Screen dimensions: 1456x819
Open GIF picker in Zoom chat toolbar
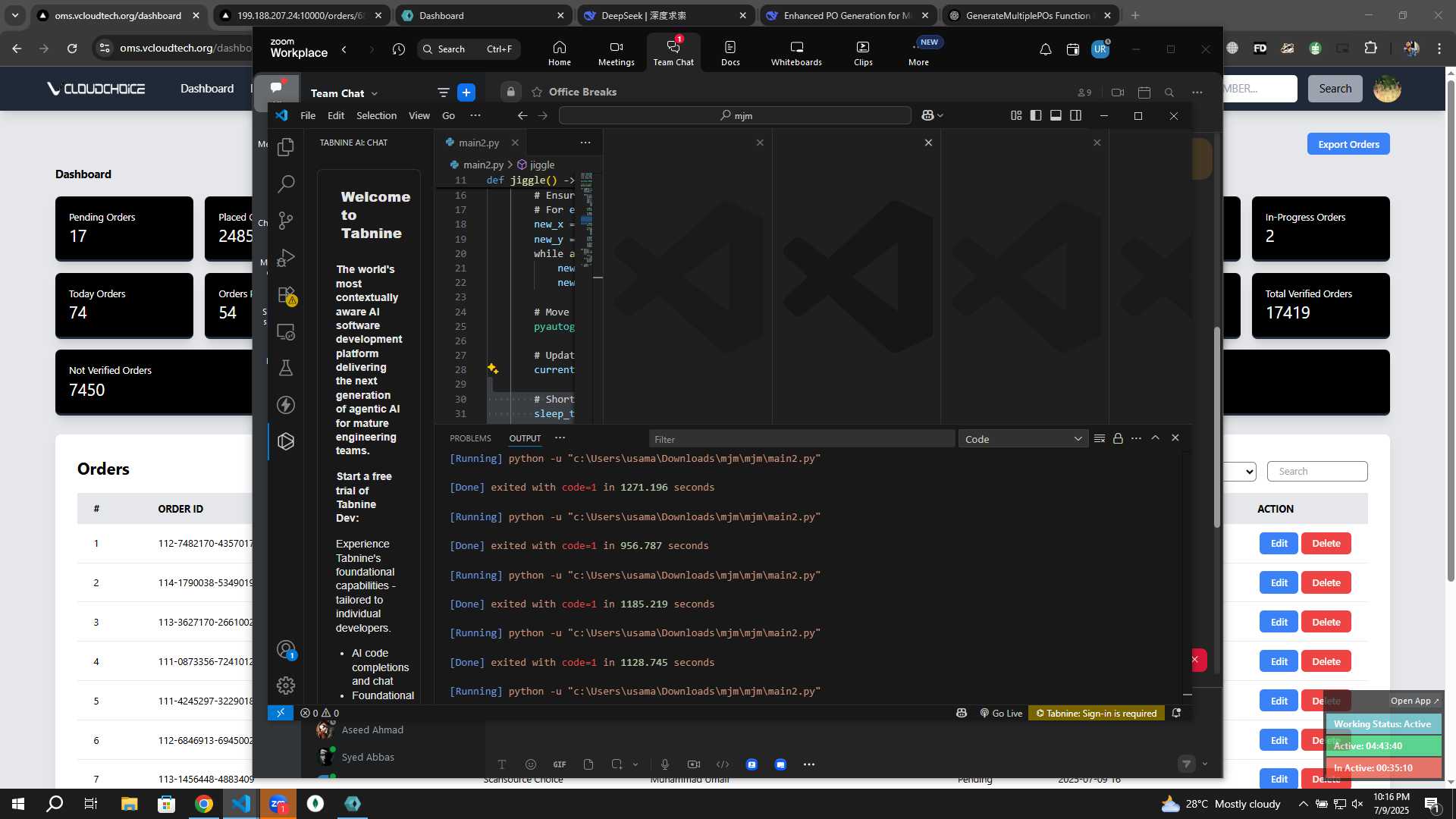560,764
